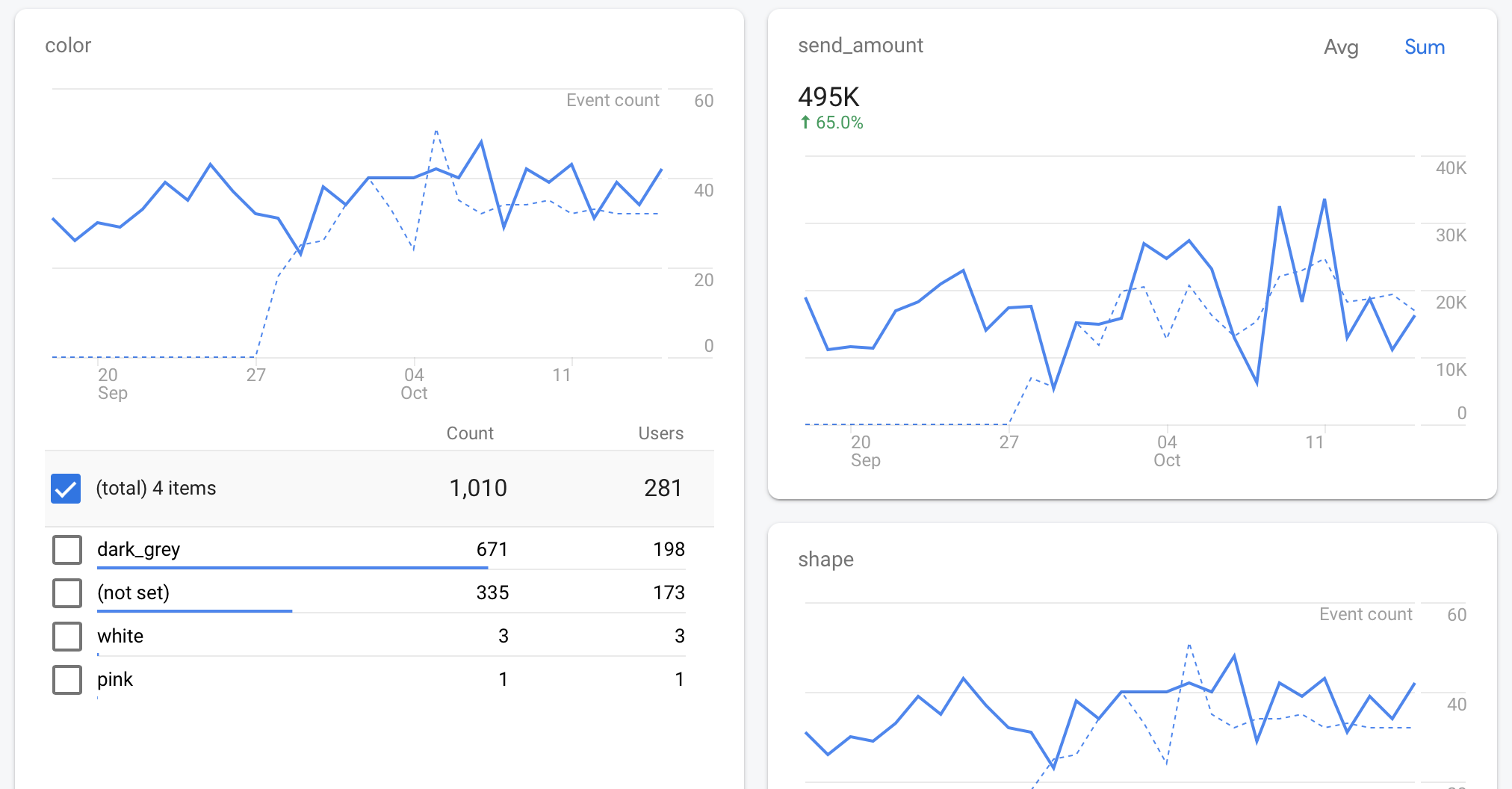Click the Users column header
The height and width of the screenshot is (789, 1512).
[660, 433]
